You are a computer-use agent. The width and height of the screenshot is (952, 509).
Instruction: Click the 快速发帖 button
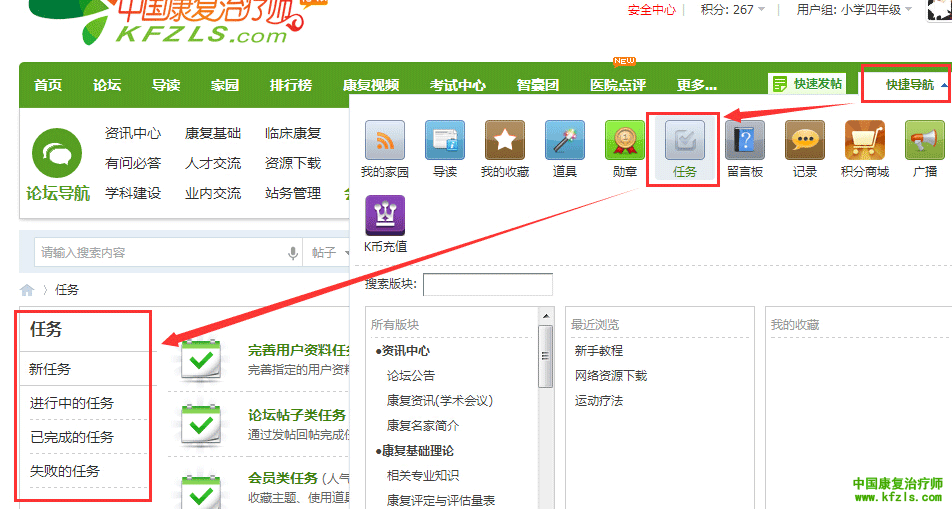808,85
